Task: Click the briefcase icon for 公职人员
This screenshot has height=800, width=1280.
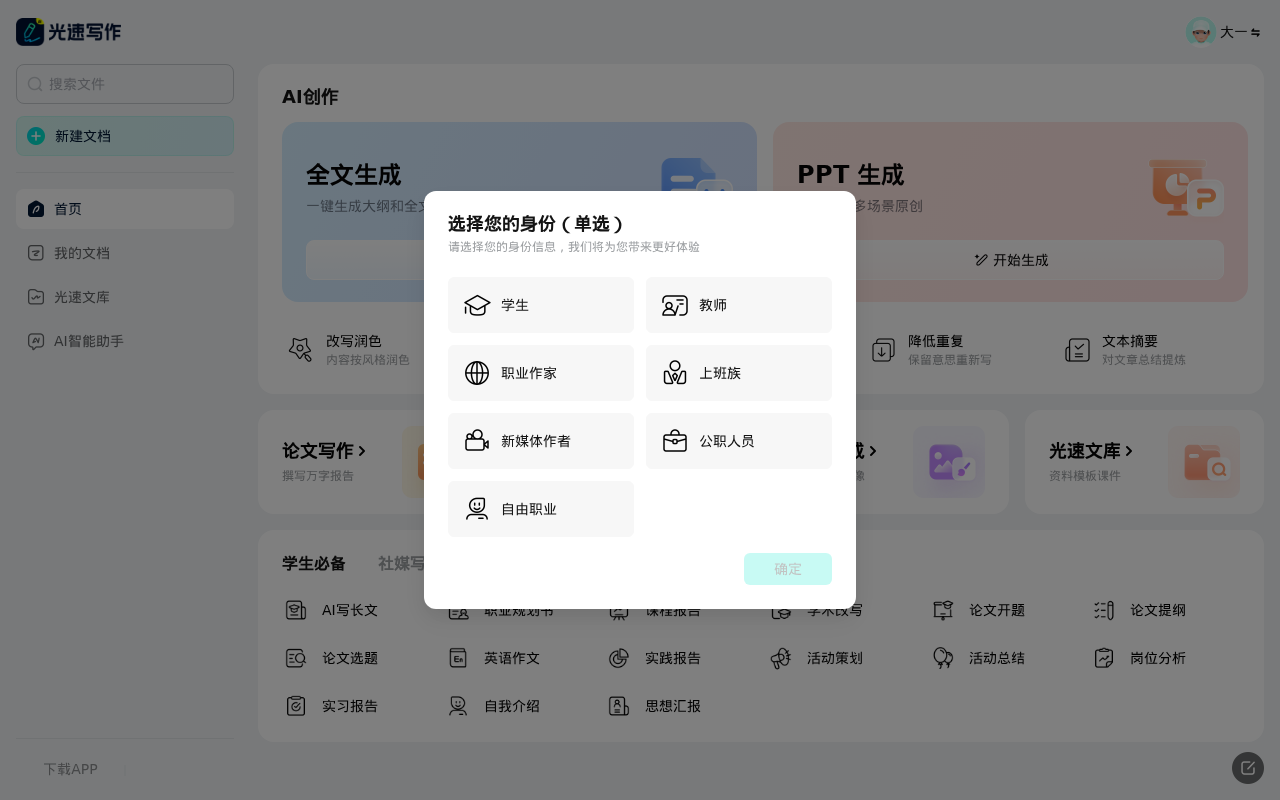Action: tap(675, 441)
